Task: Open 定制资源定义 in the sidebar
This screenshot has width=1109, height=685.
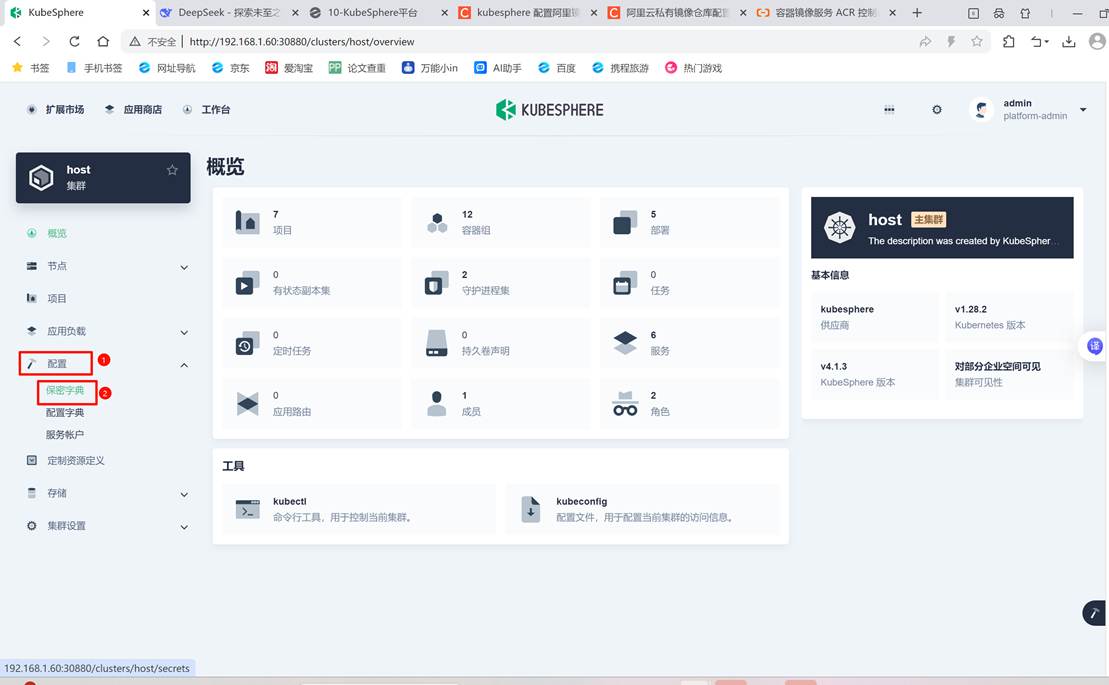Action: (x=76, y=460)
